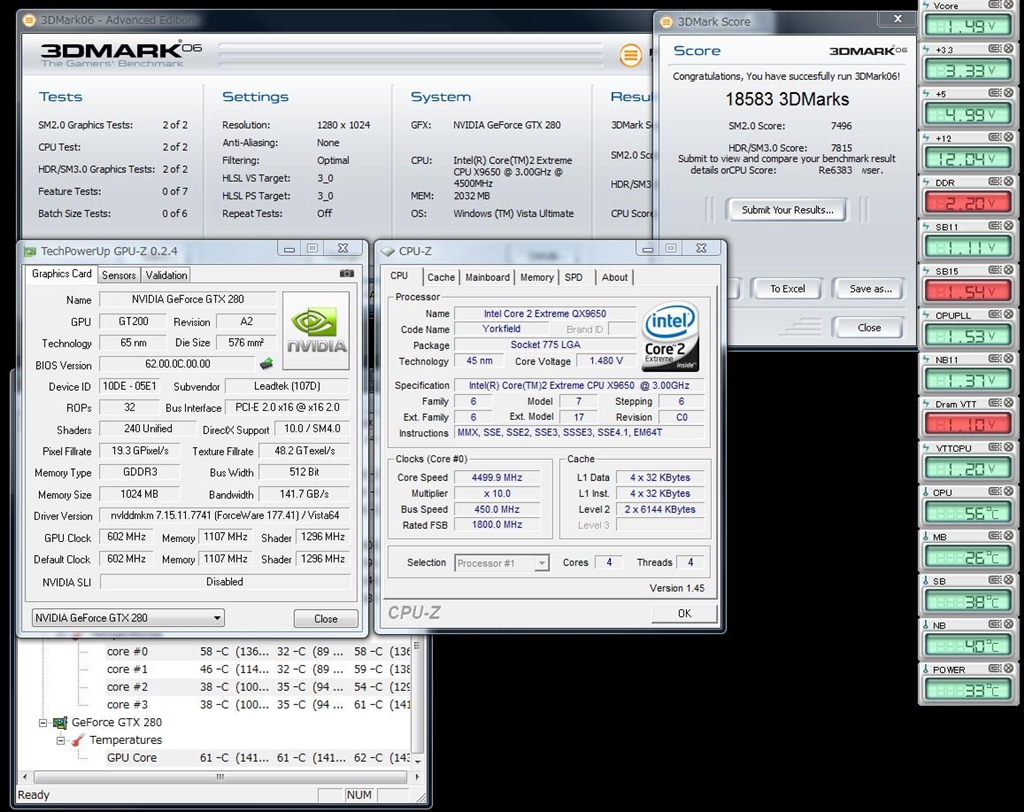Click the Ready status bar text

click(x=33, y=795)
